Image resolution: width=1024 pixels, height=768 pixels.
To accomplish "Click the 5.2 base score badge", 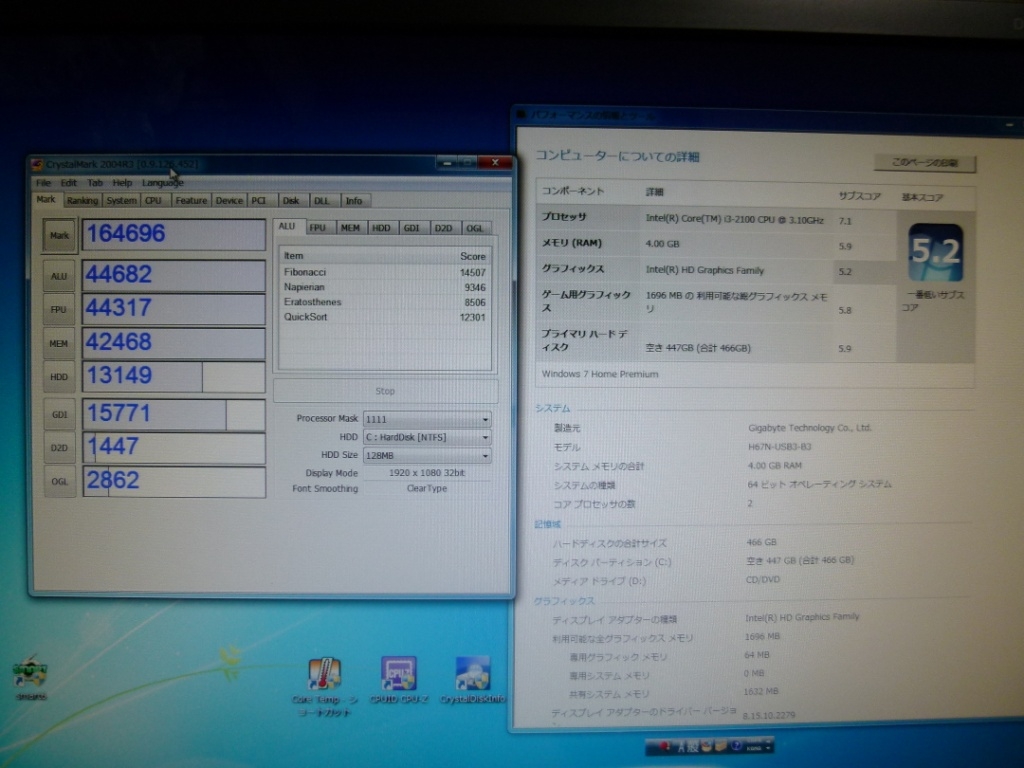I will 935,252.
